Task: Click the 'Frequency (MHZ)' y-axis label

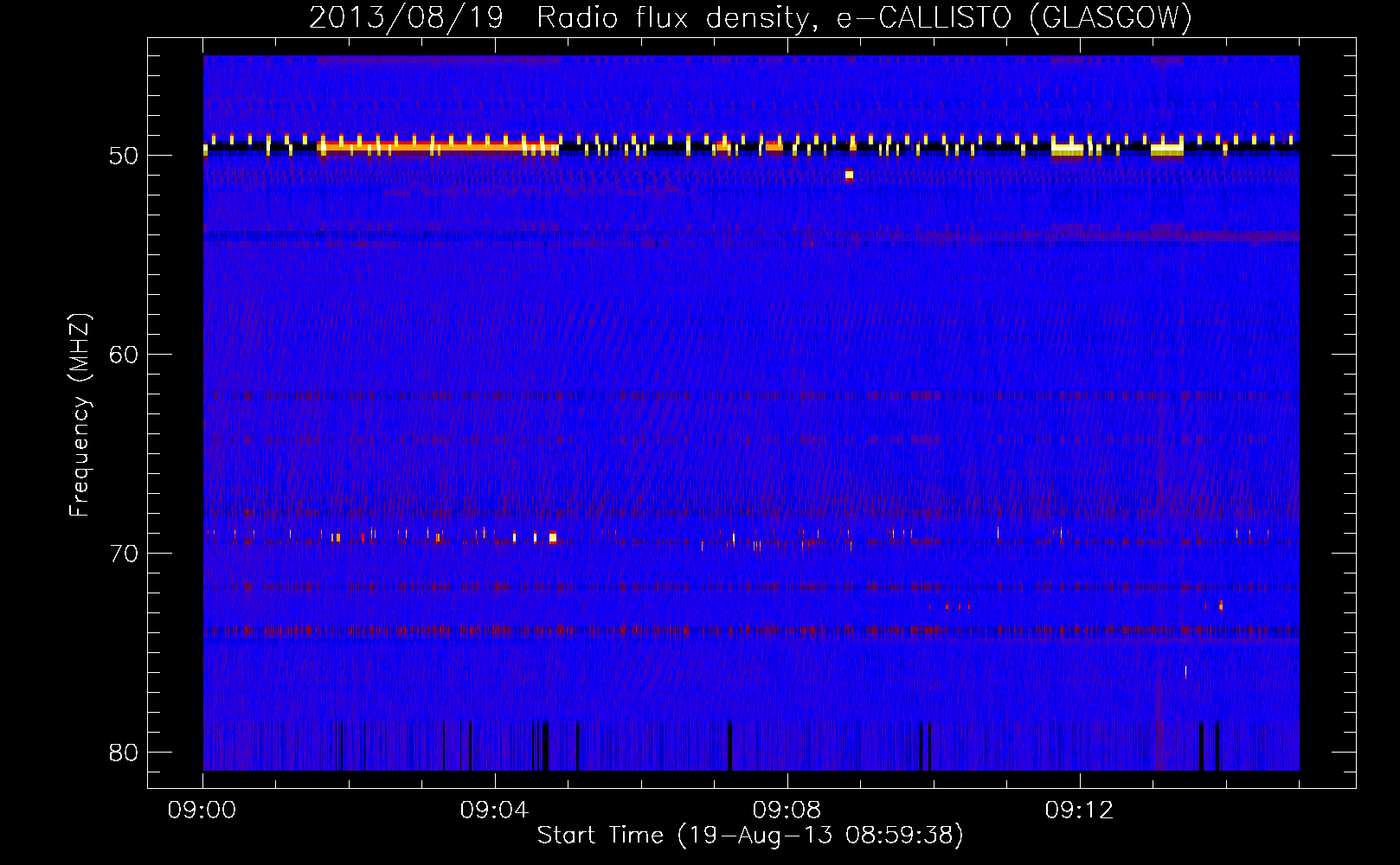Action: point(80,415)
